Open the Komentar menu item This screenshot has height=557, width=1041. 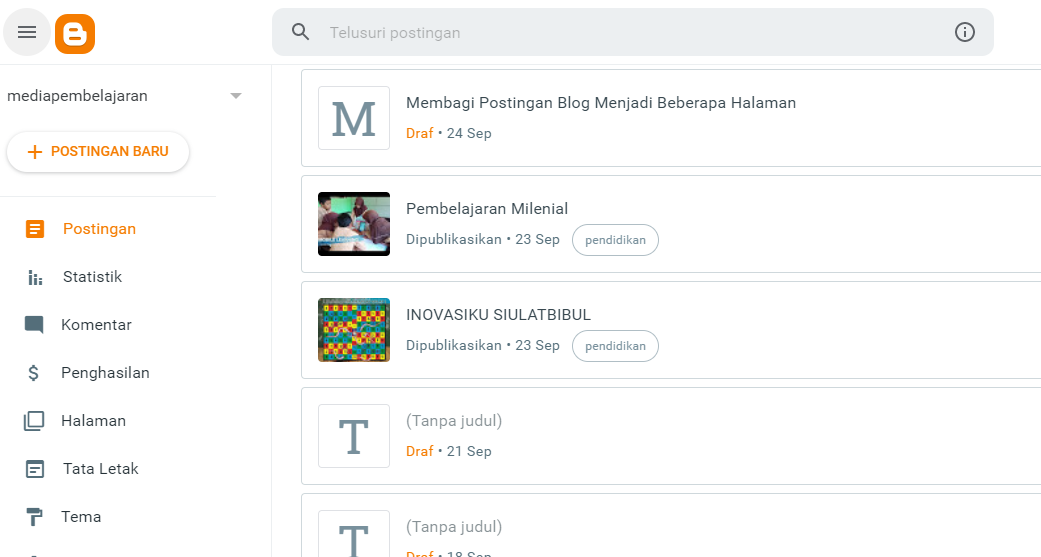pos(96,325)
